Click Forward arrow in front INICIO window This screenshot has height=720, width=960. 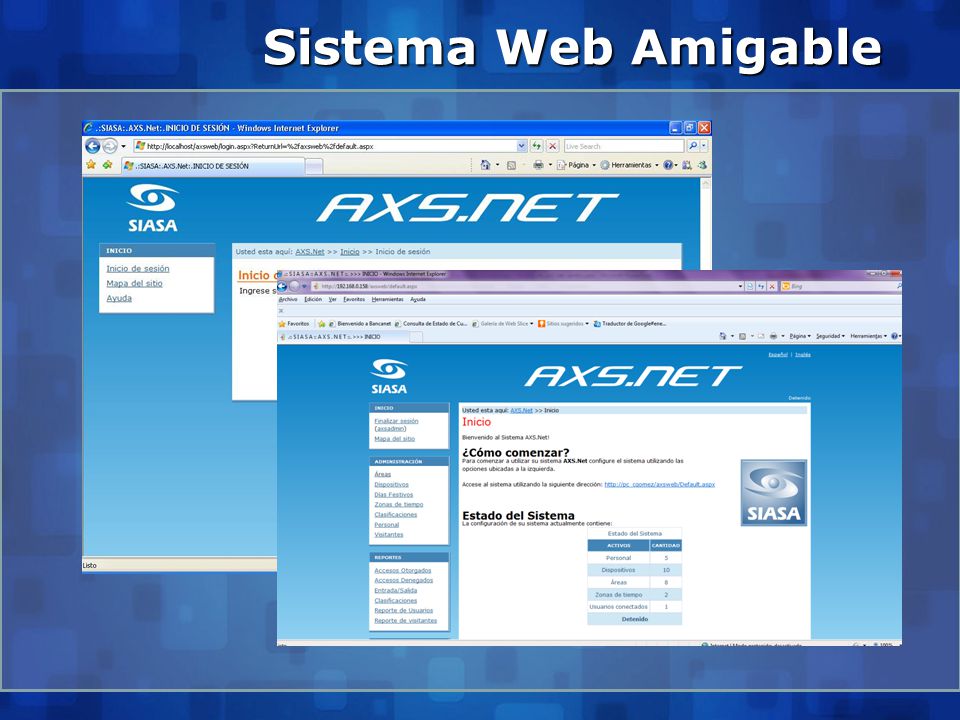click(x=294, y=286)
